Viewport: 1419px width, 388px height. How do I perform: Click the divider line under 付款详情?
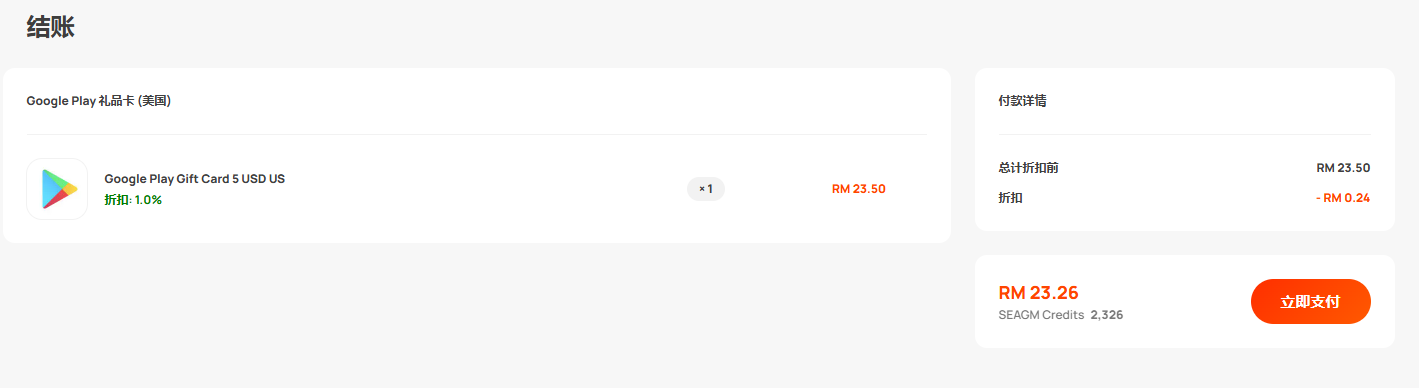(1185, 134)
